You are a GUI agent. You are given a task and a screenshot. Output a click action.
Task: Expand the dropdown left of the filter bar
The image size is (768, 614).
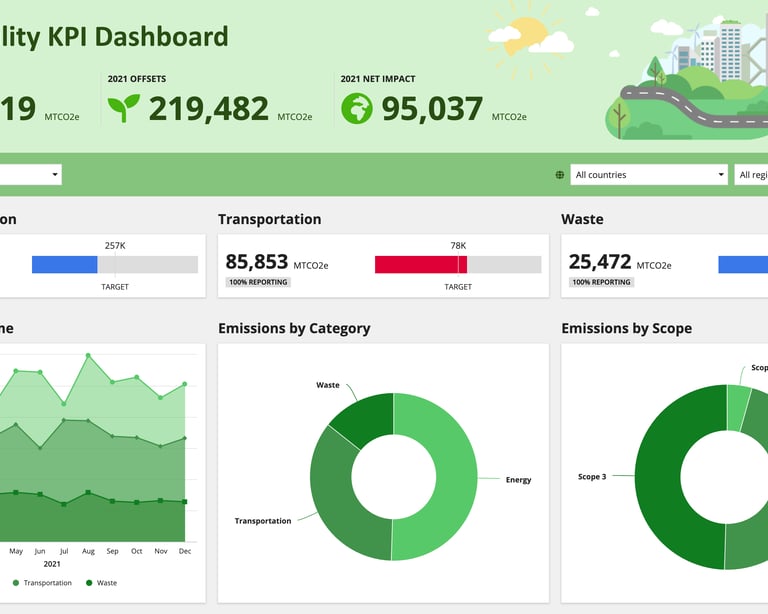coord(30,175)
